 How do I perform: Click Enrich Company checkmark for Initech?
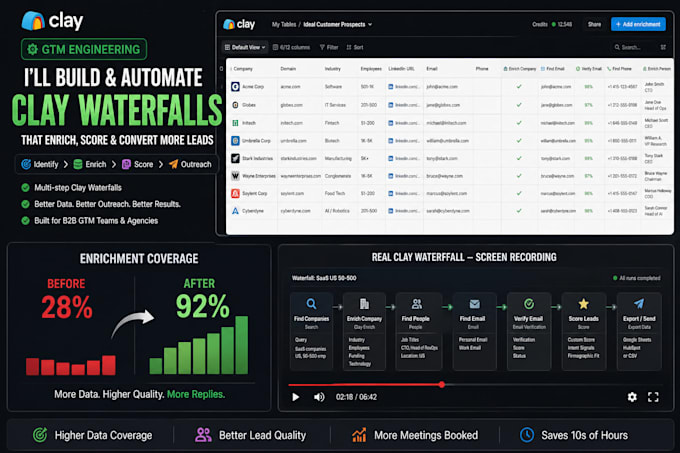519,123
